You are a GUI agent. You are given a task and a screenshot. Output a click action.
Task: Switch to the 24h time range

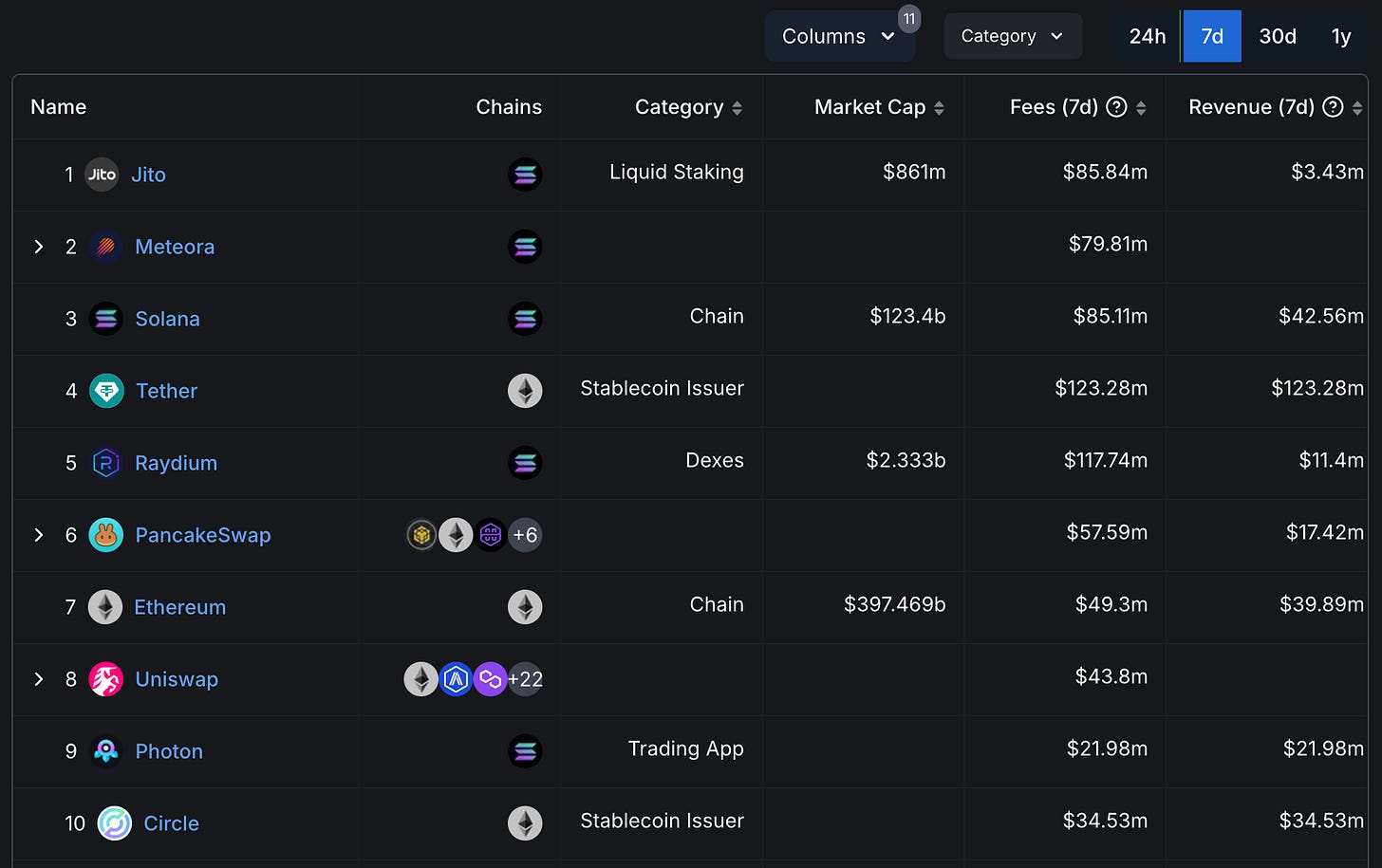(x=1147, y=36)
